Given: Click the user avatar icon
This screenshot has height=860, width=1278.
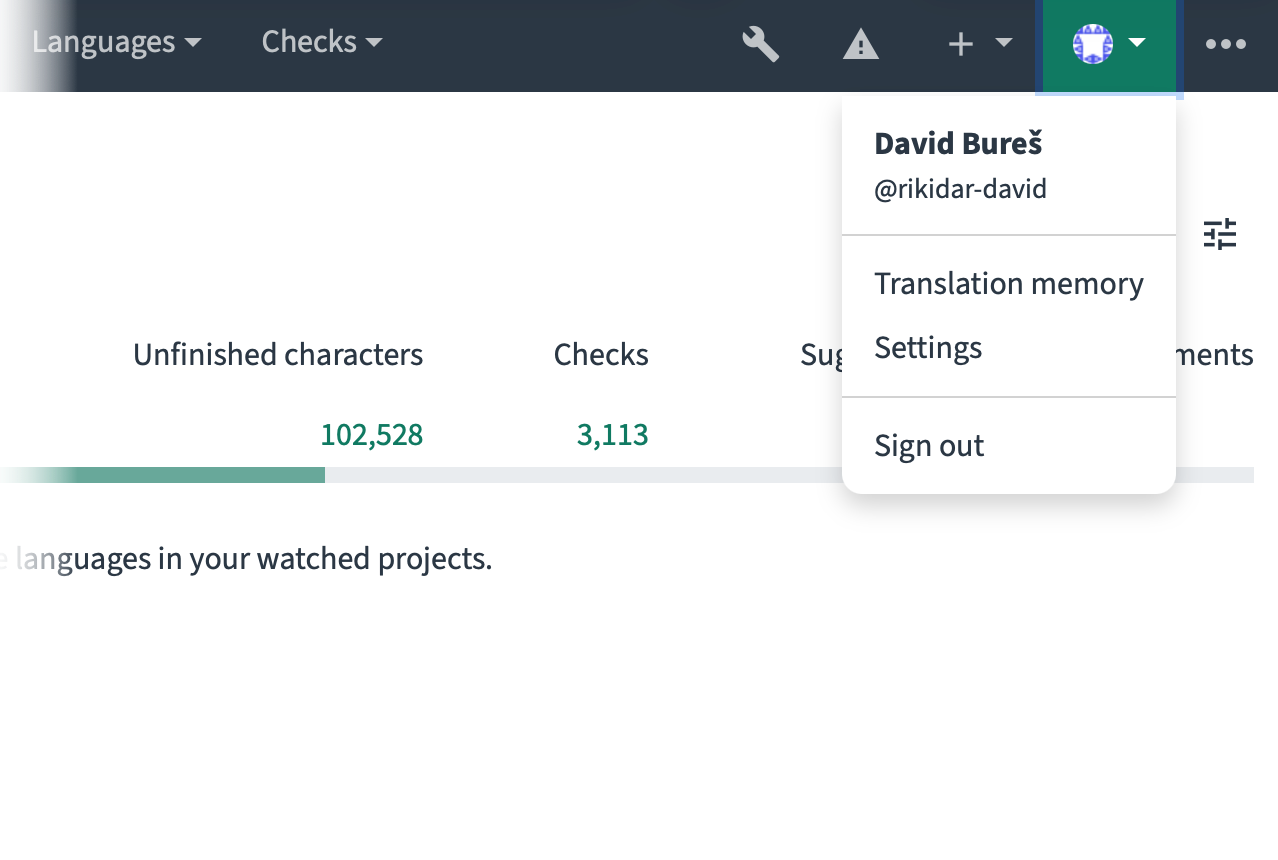Looking at the screenshot, I should click(x=1092, y=44).
